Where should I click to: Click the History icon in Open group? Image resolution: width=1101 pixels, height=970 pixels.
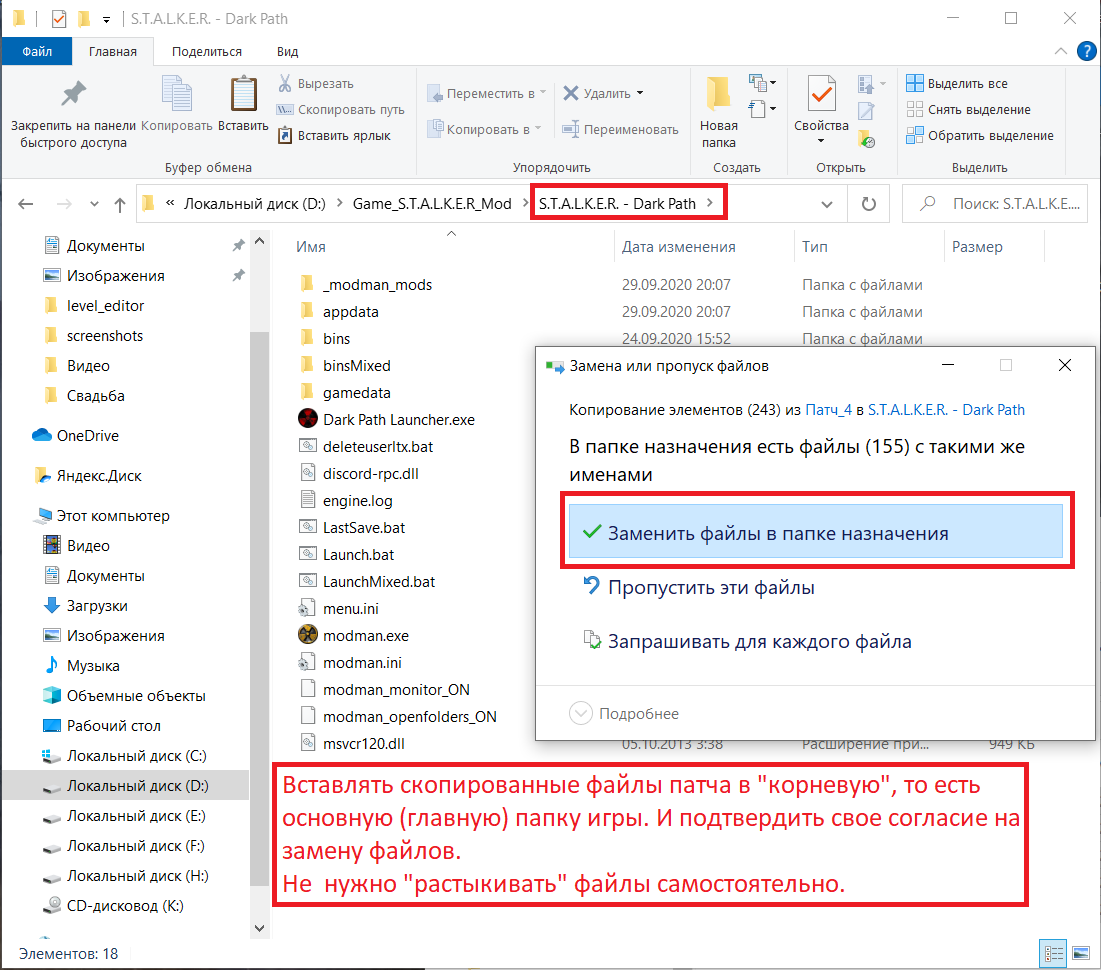point(867,139)
